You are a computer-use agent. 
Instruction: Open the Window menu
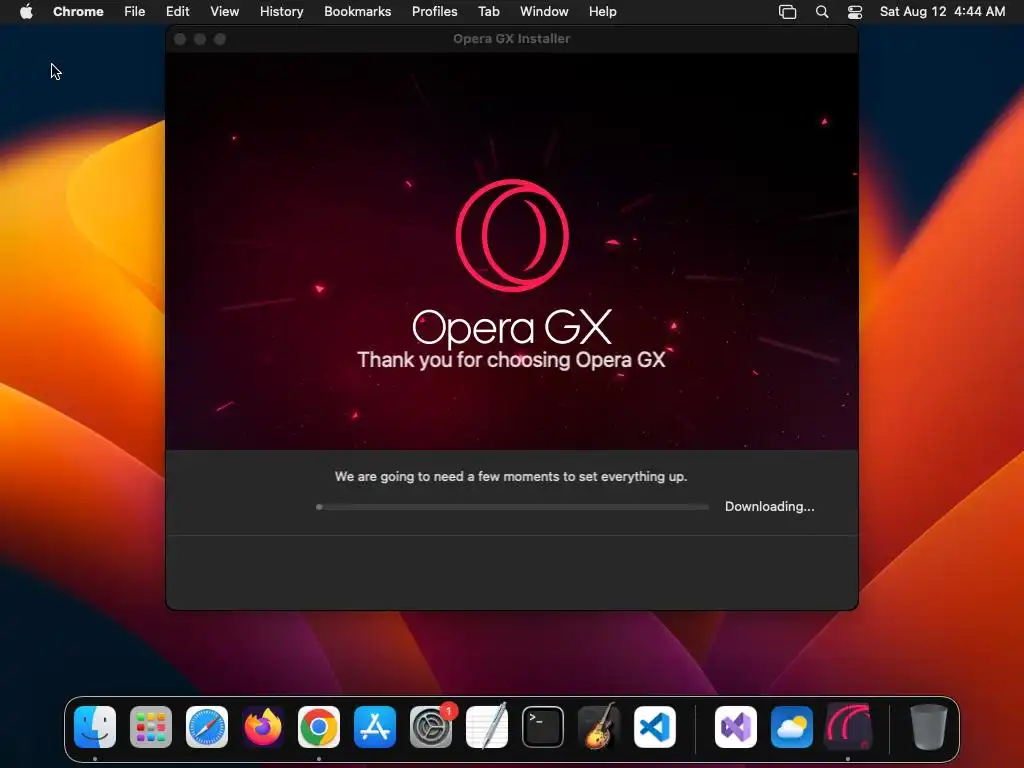(544, 12)
